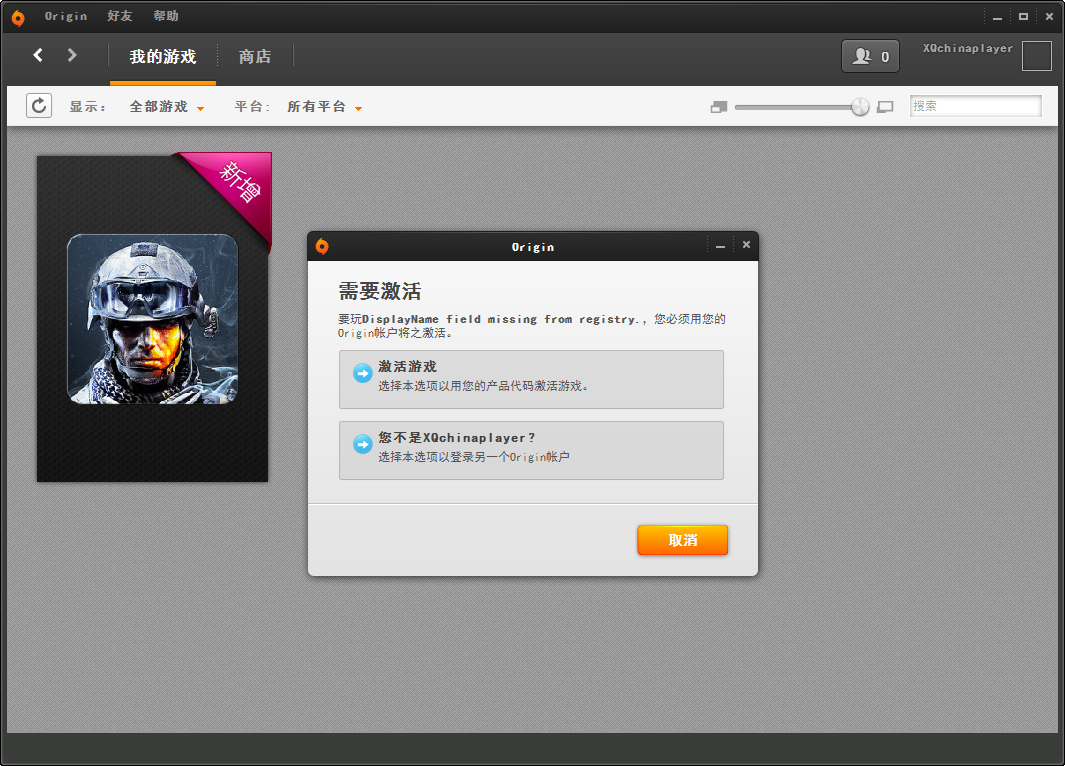Image resolution: width=1065 pixels, height=766 pixels.
Task: Close the Origin activation dialog
Action: (746, 244)
